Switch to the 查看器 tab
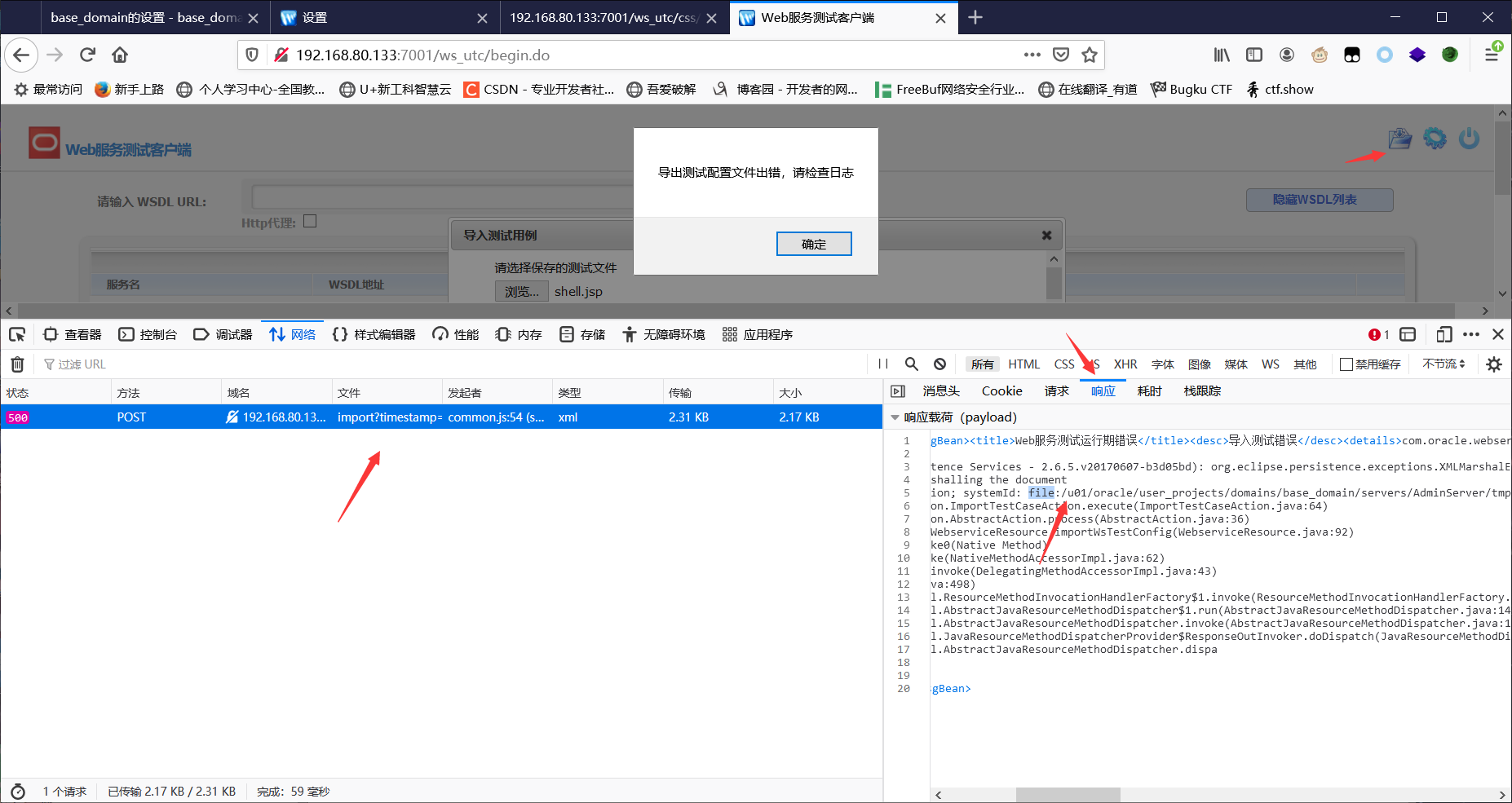 (x=73, y=334)
